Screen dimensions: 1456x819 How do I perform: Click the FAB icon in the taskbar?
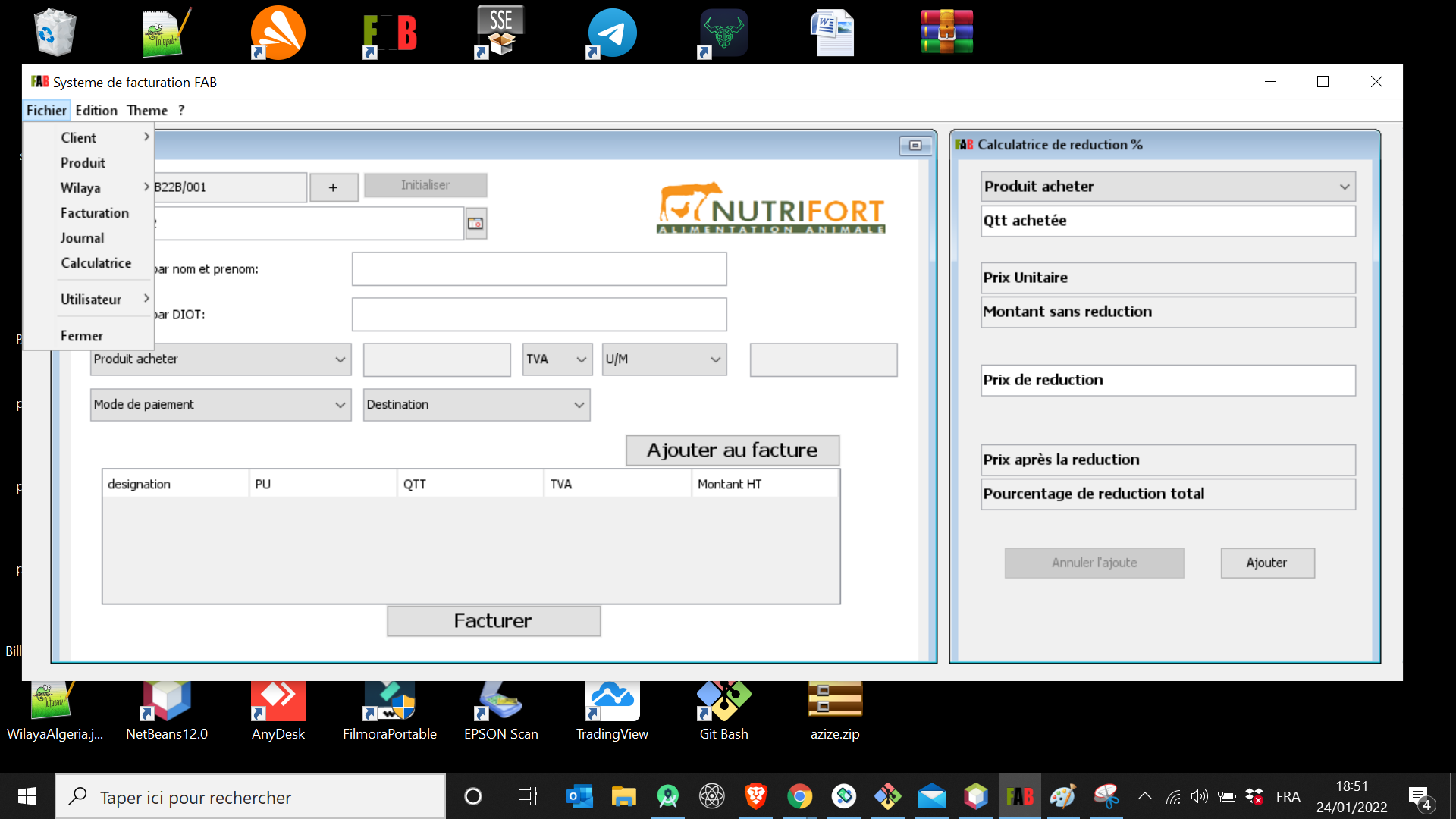coord(1019,796)
